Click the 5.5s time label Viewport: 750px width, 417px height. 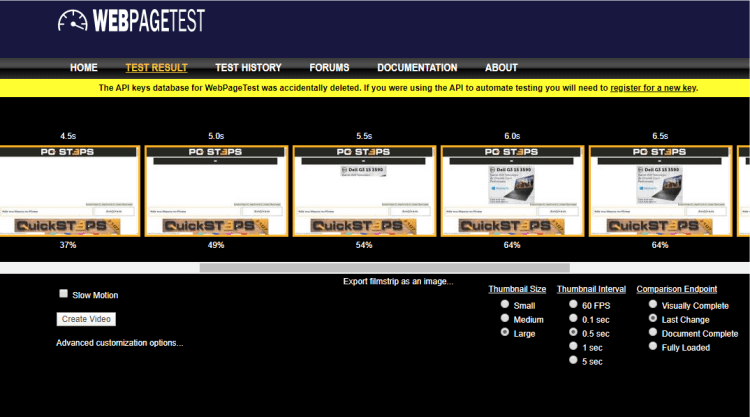[x=364, y=136]
